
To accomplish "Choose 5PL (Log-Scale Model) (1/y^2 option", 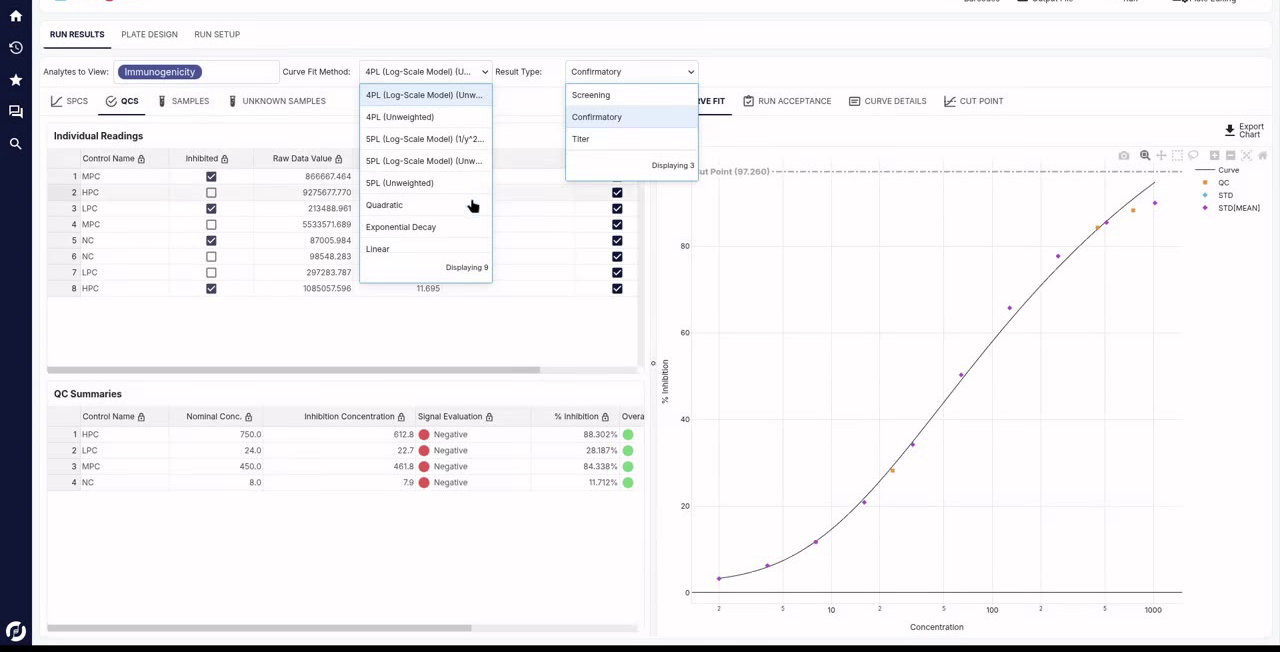I will (425, 139).
